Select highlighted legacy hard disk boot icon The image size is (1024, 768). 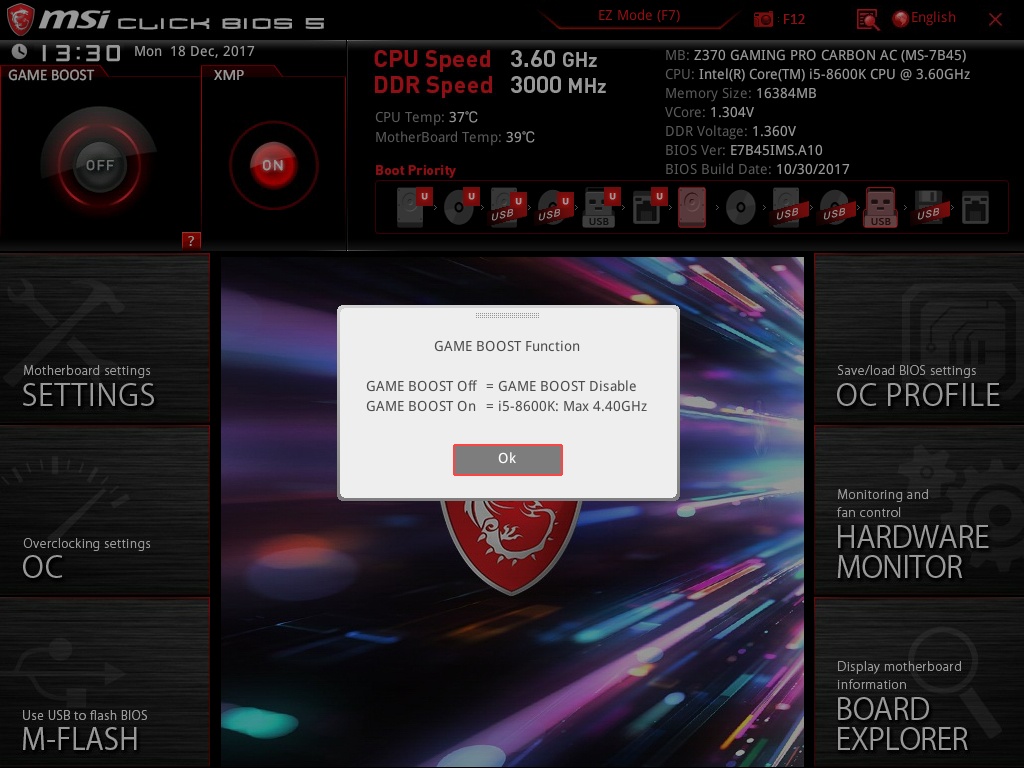(692, 207)
